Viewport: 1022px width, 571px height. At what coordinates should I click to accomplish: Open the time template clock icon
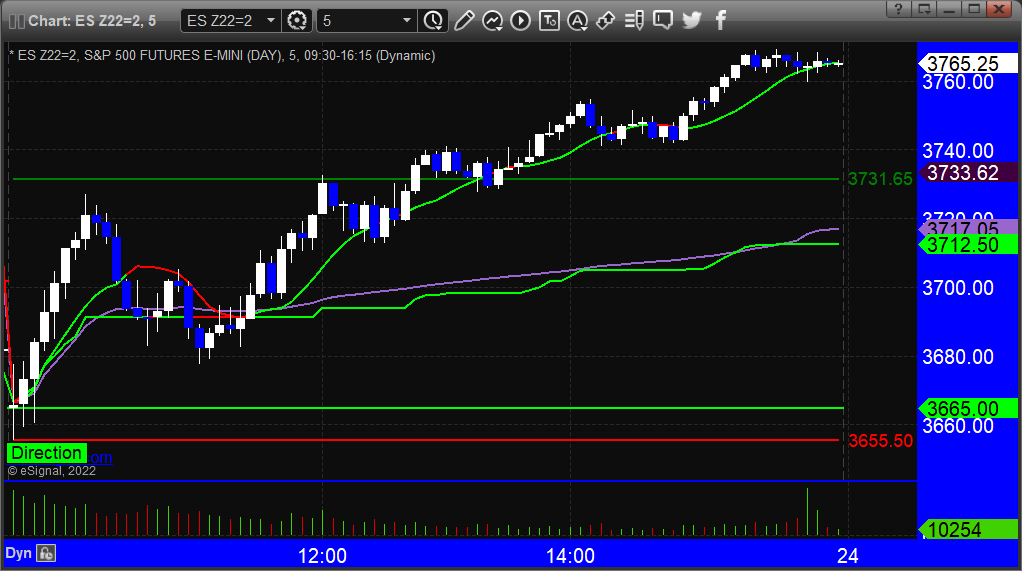point(433,21)
